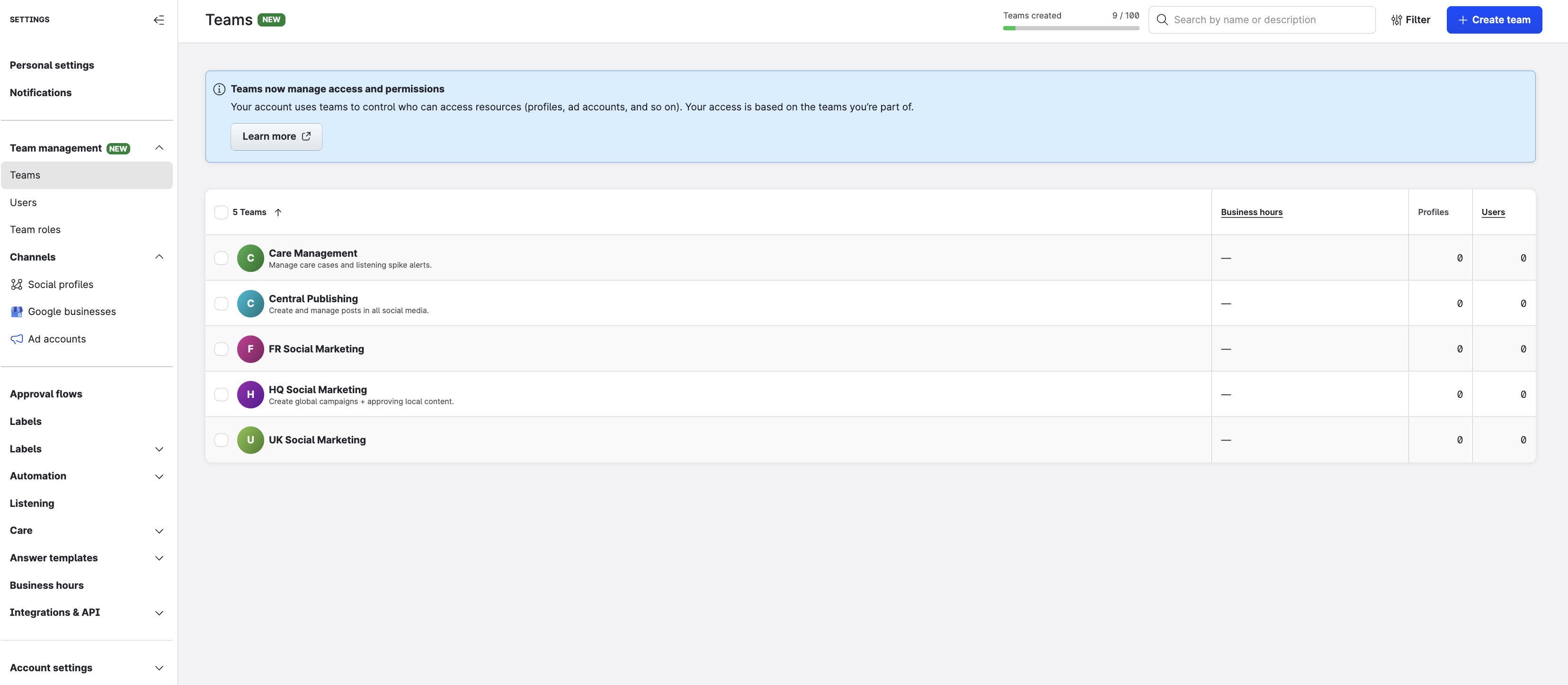Viewport: 1568px width, 685px height.
Task: Expand the Answer templates section
Action: [160, 559]
